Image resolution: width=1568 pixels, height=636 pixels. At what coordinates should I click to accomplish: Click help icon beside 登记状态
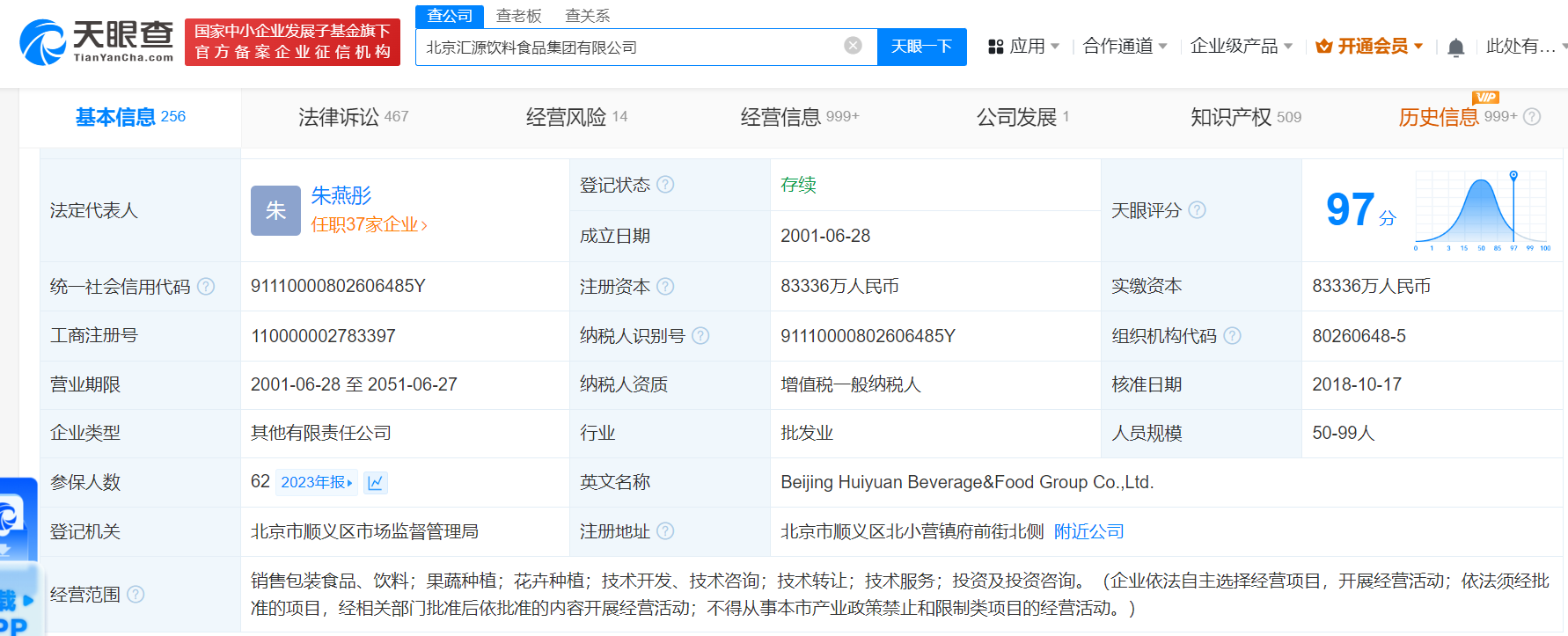pos(666,185)
